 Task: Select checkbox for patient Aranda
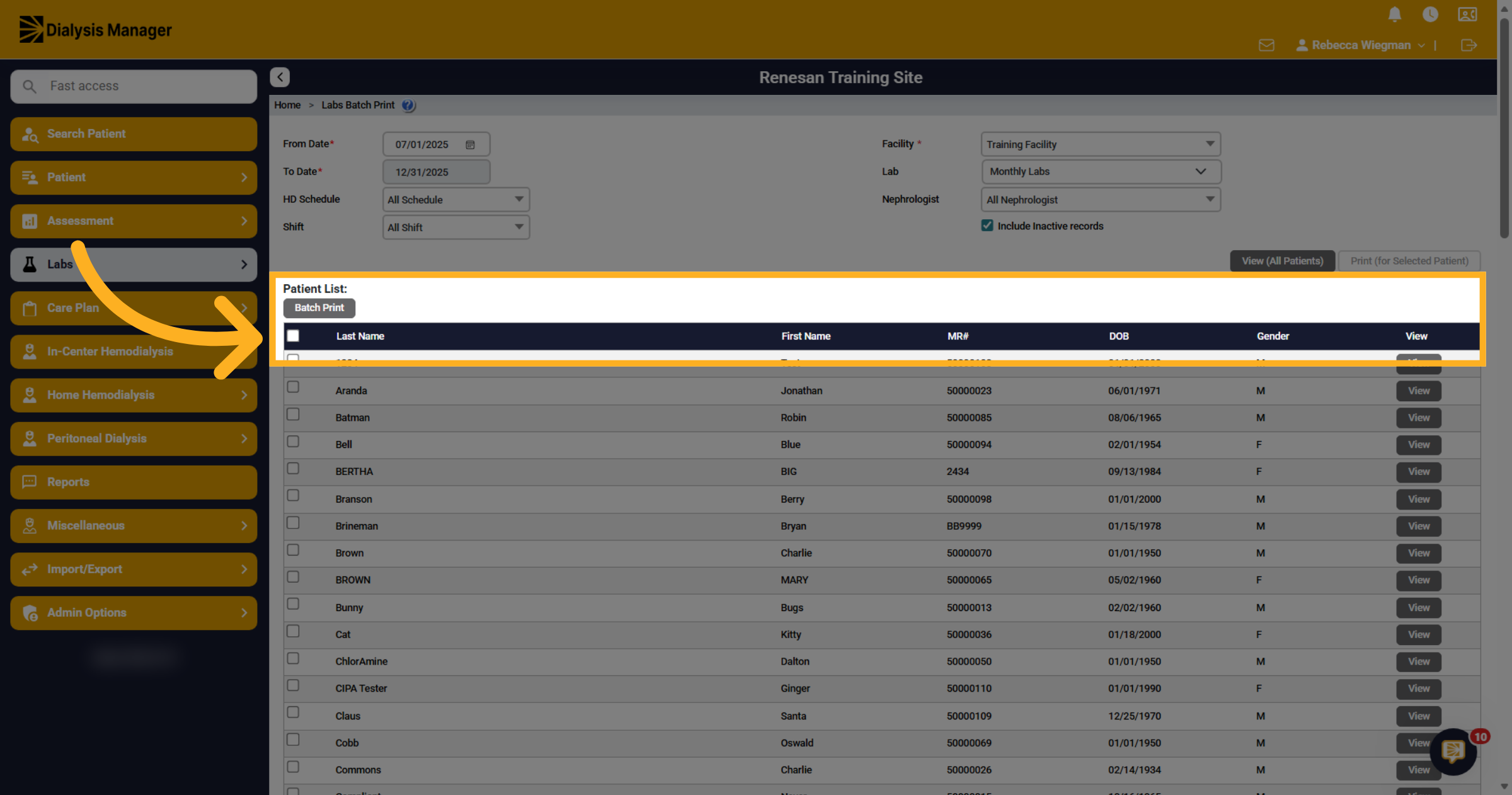pyautogui.click(x=293, y=387)
